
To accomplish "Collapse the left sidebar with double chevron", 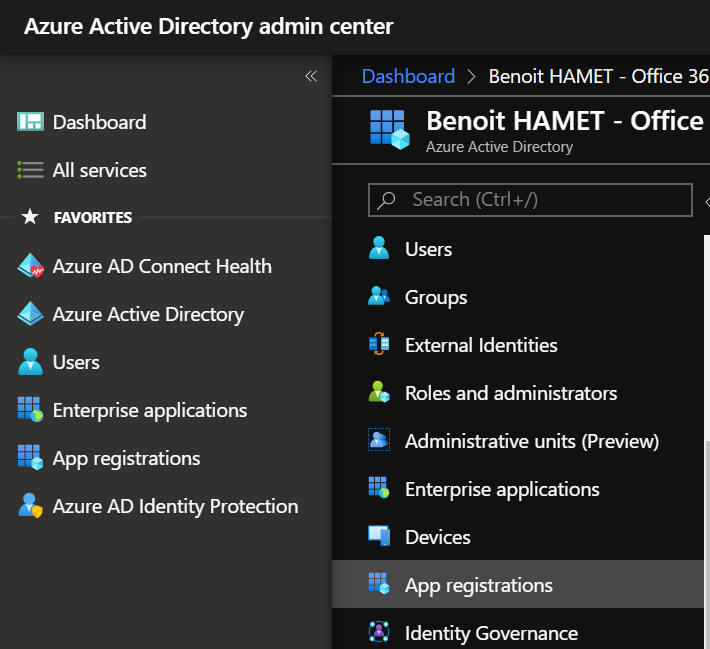I will 311,76.
